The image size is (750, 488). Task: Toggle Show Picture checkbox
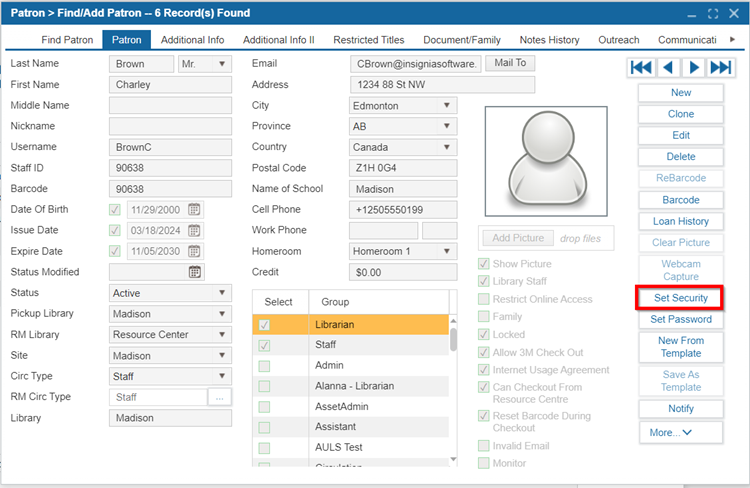click(484, 264)
